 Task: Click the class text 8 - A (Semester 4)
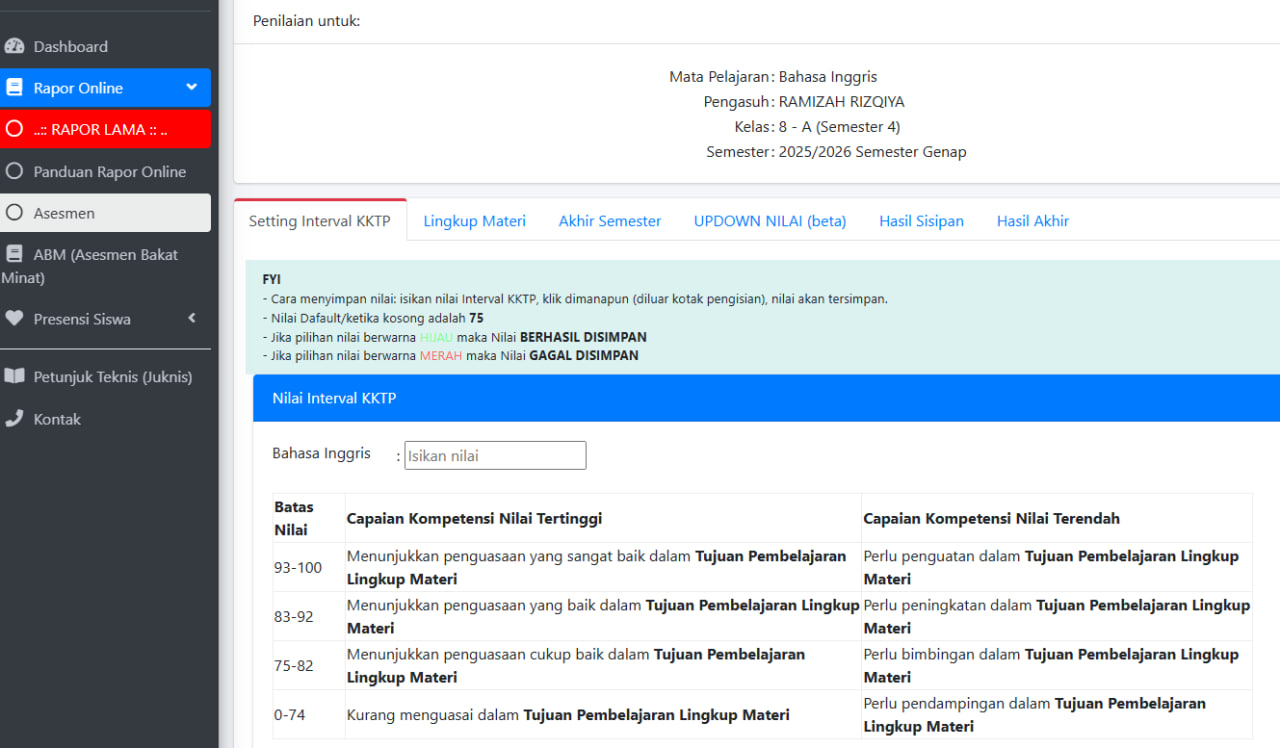coord(840,127)
